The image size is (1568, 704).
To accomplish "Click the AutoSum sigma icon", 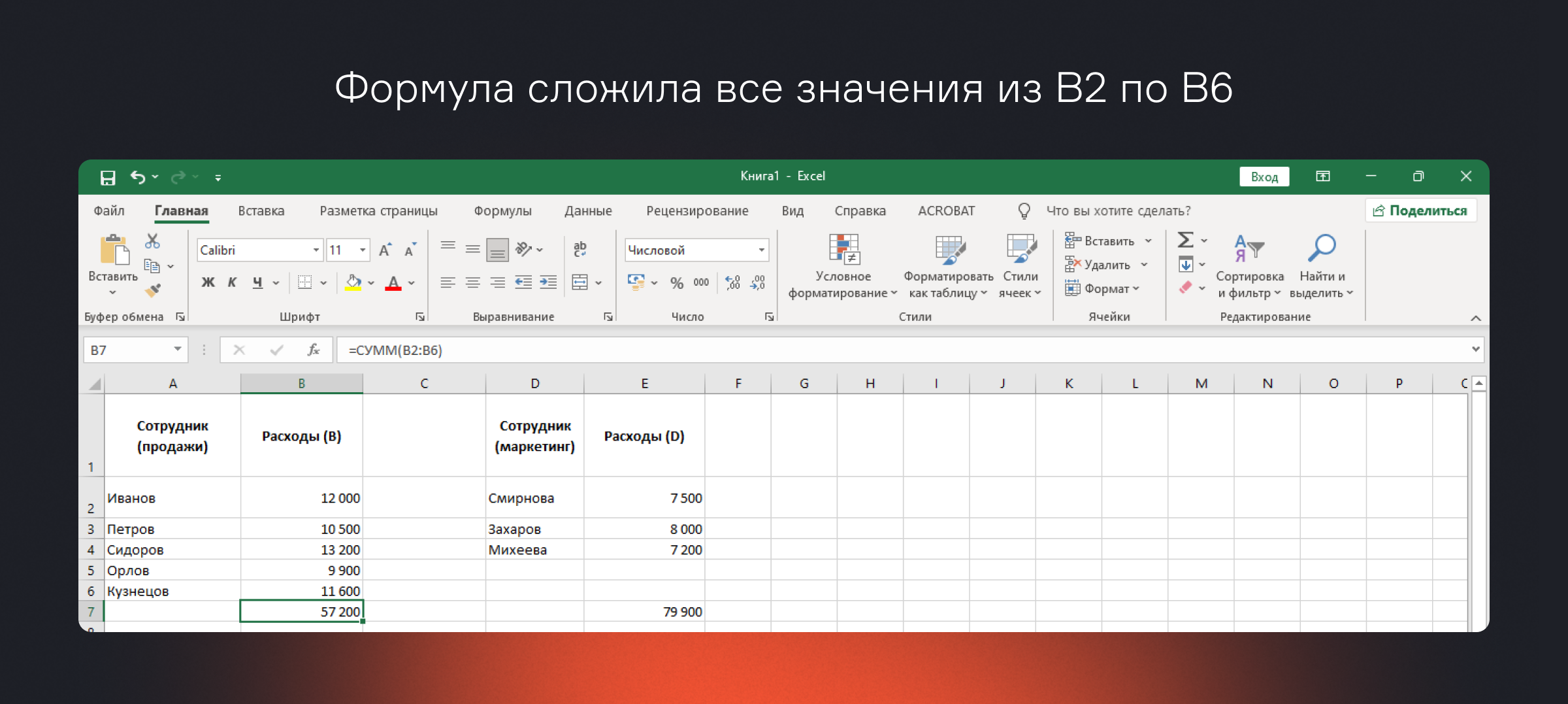I will click(1185, 241).
